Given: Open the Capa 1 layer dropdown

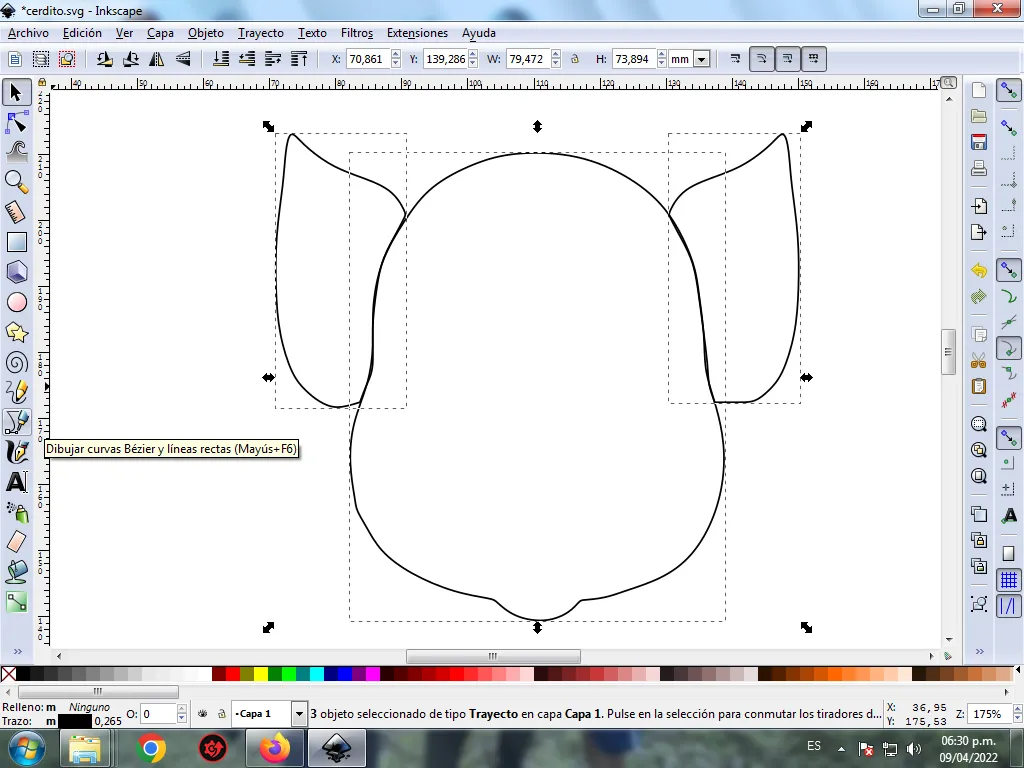Looking at the screenshot, I should pyautogui.click(x=299, y=714).
